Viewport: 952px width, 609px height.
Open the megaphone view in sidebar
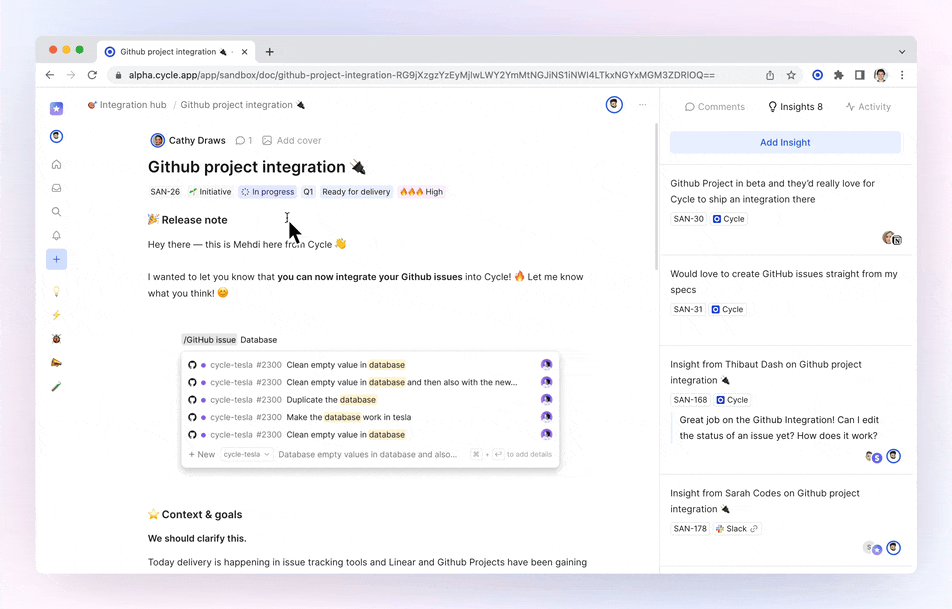point(56,362)
